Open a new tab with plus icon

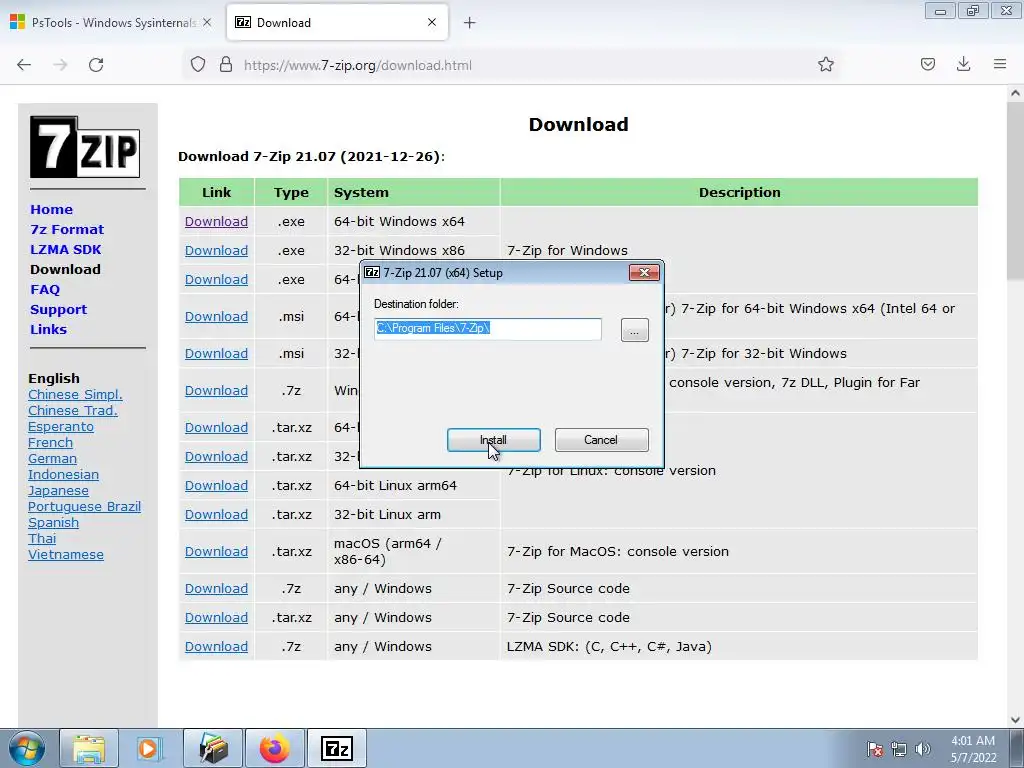[470, 23]
